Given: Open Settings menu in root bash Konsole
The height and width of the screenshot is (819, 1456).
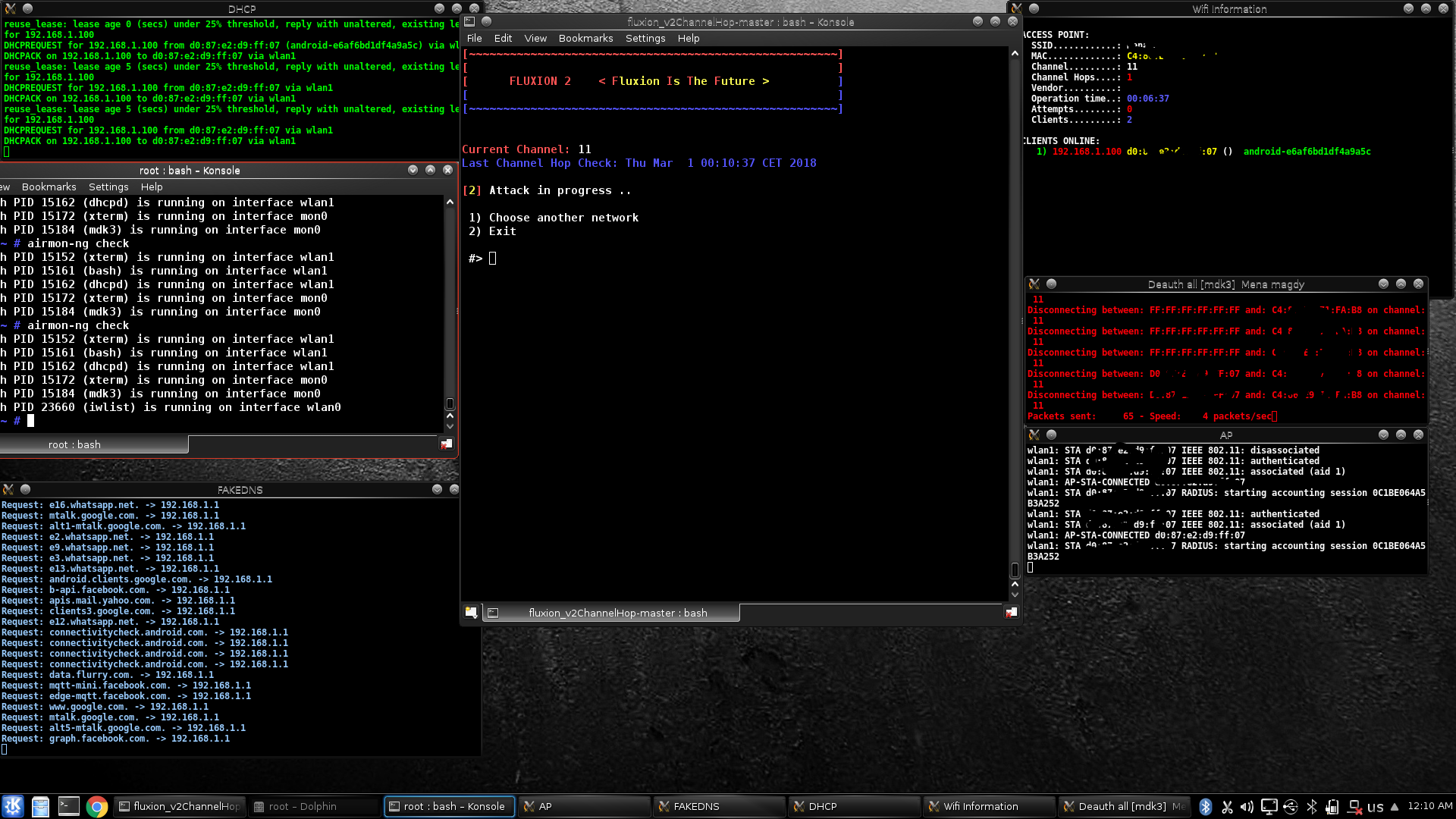Looking at the screenshot, I should click(108, 187).
